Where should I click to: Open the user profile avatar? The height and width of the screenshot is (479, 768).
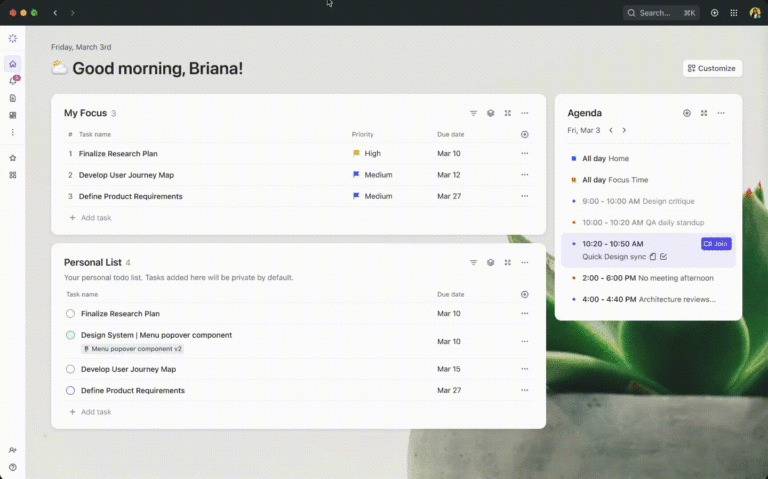click(755, 13)
